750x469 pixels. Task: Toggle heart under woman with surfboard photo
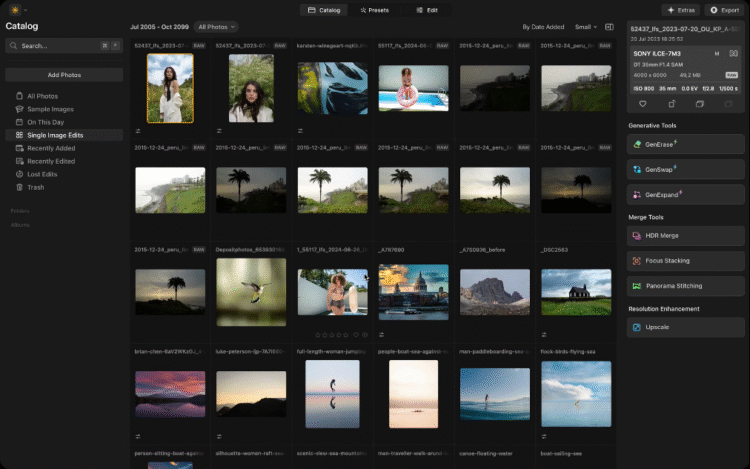pos(356,335)
